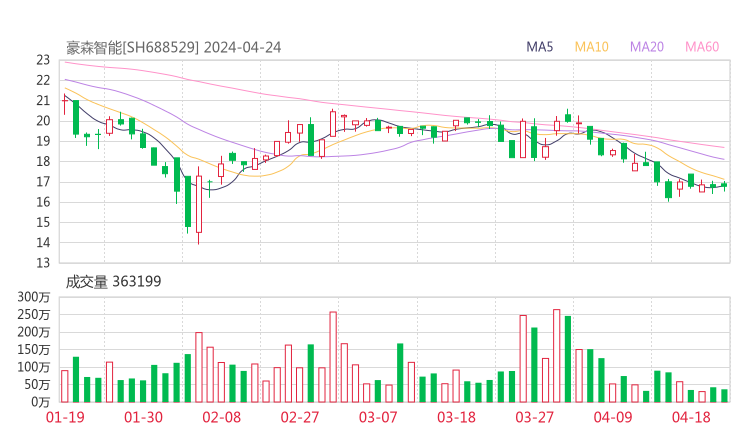
Task: Click the 02-08 date label
Action: coord(222,417)
